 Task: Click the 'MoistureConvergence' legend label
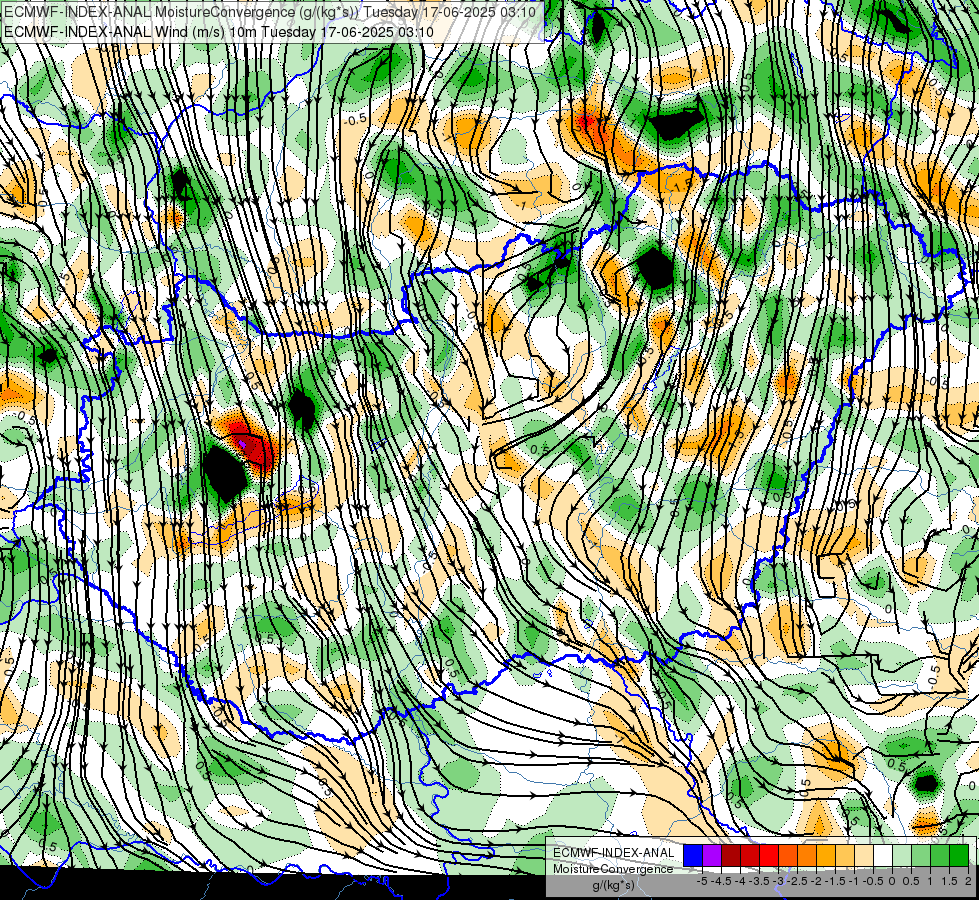613,869
